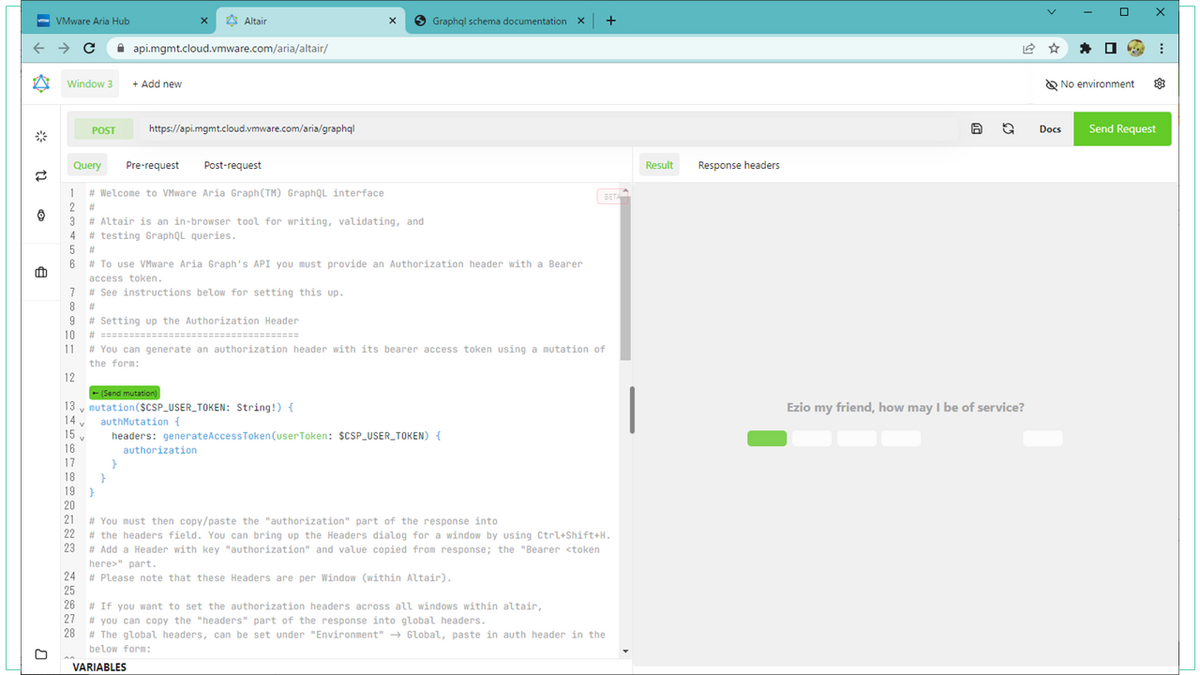Click the editor scrollbar up arrow

click(x=626, y=190)
